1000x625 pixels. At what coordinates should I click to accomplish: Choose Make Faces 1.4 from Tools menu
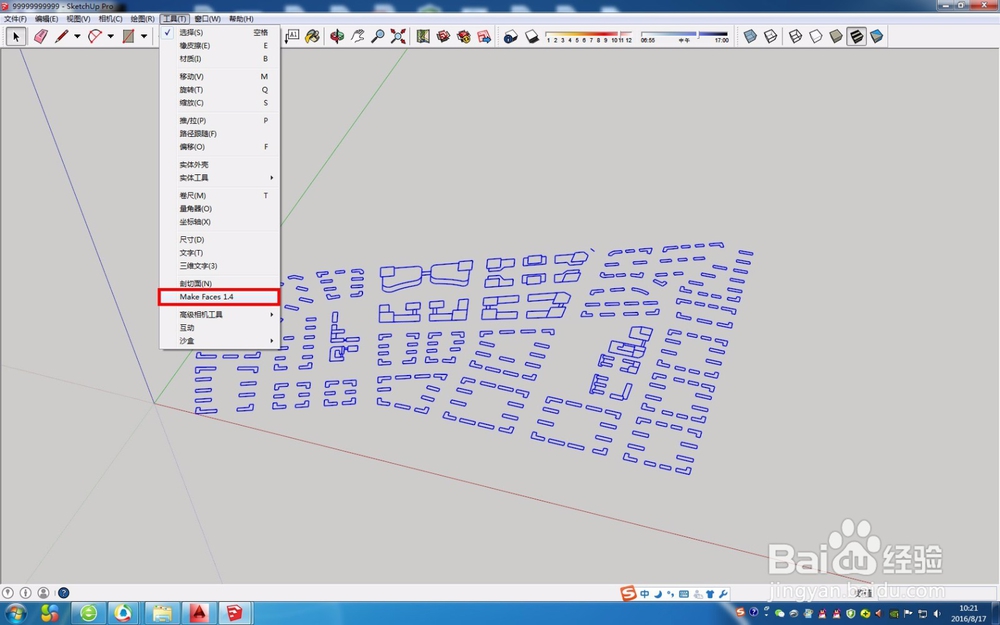(x=219, y=297)
